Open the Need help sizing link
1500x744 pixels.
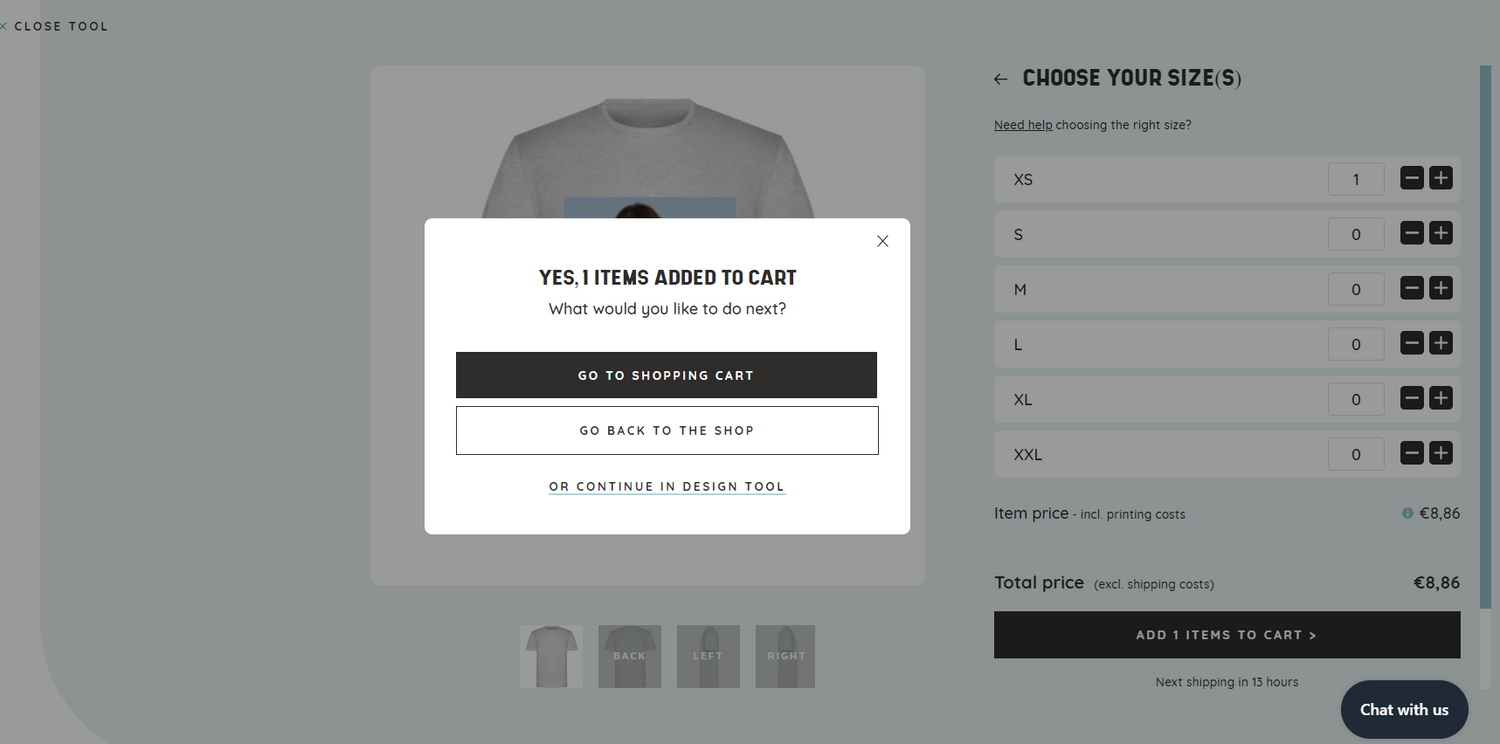(1023, 125)
